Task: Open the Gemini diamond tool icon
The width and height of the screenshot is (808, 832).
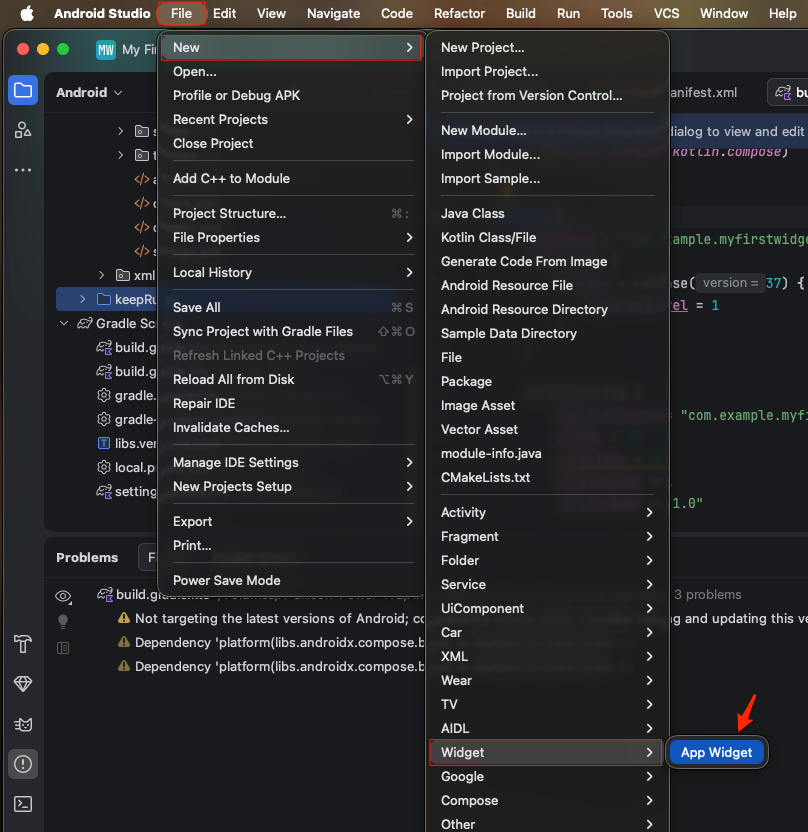Action: (23, 684)
